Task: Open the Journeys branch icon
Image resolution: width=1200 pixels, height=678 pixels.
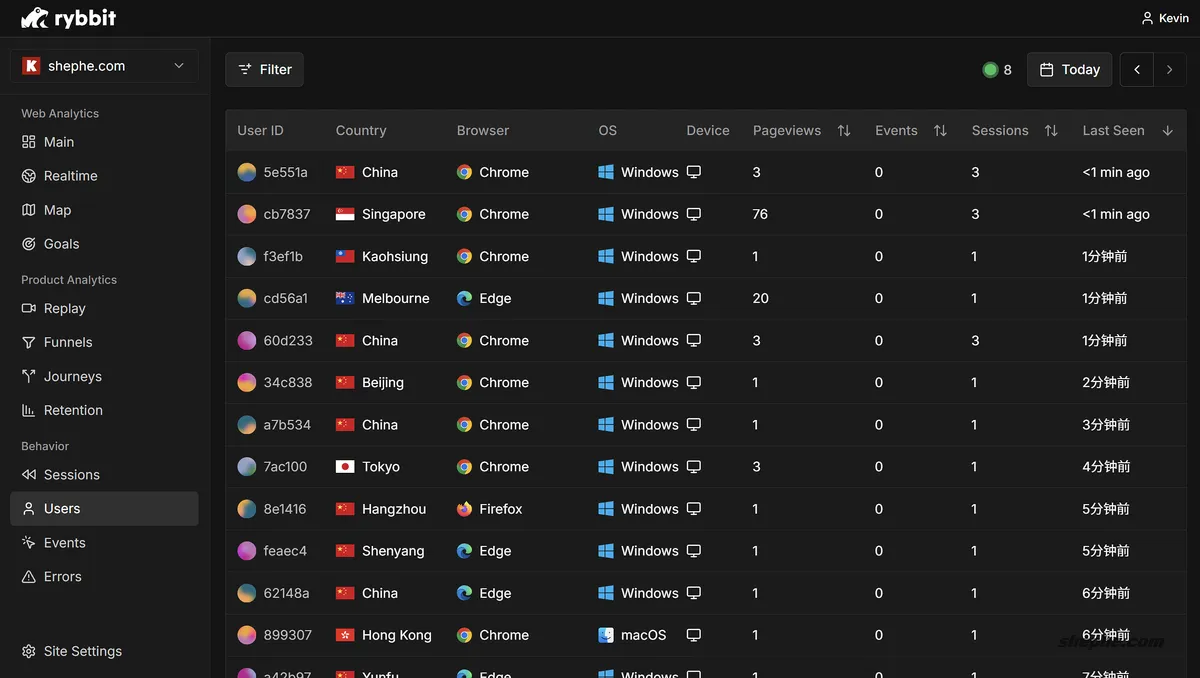Action: coord(29,377)
